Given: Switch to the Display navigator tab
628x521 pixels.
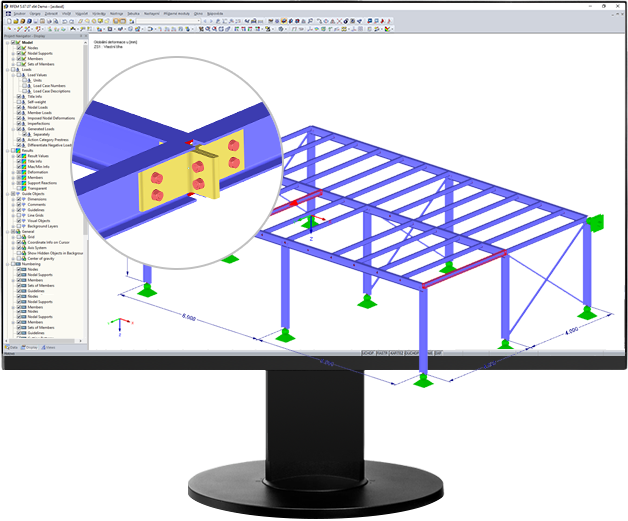Looking at the screenshot, I should coord(29,348).
